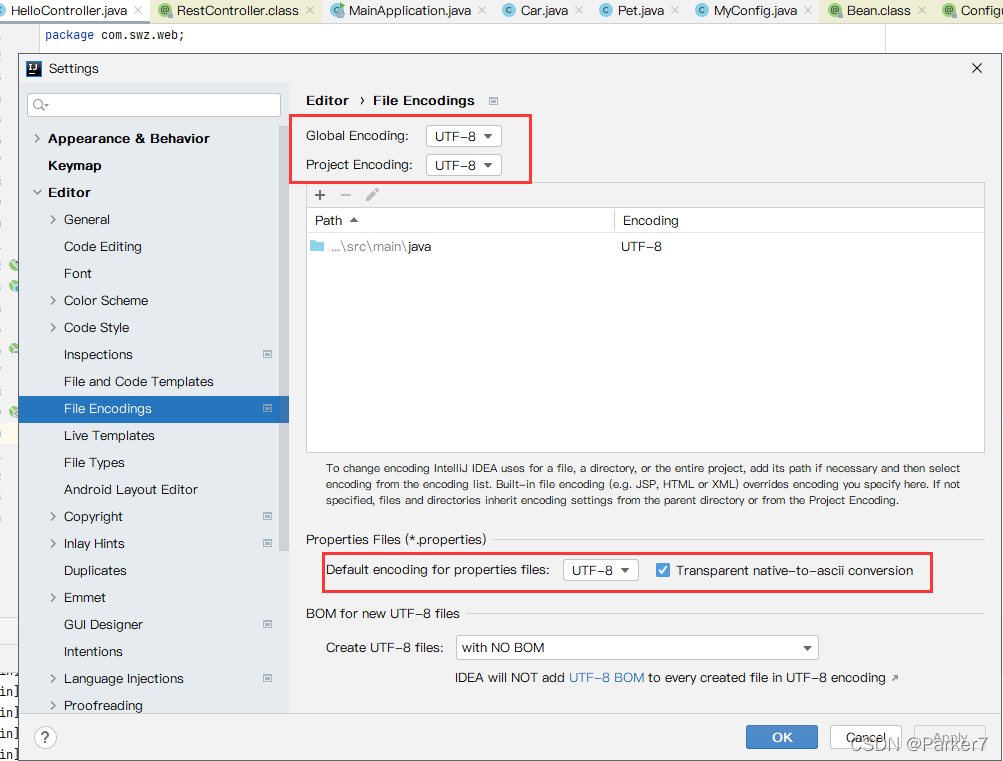
Task: Select Font in settings tree
Action: [77, 274]
